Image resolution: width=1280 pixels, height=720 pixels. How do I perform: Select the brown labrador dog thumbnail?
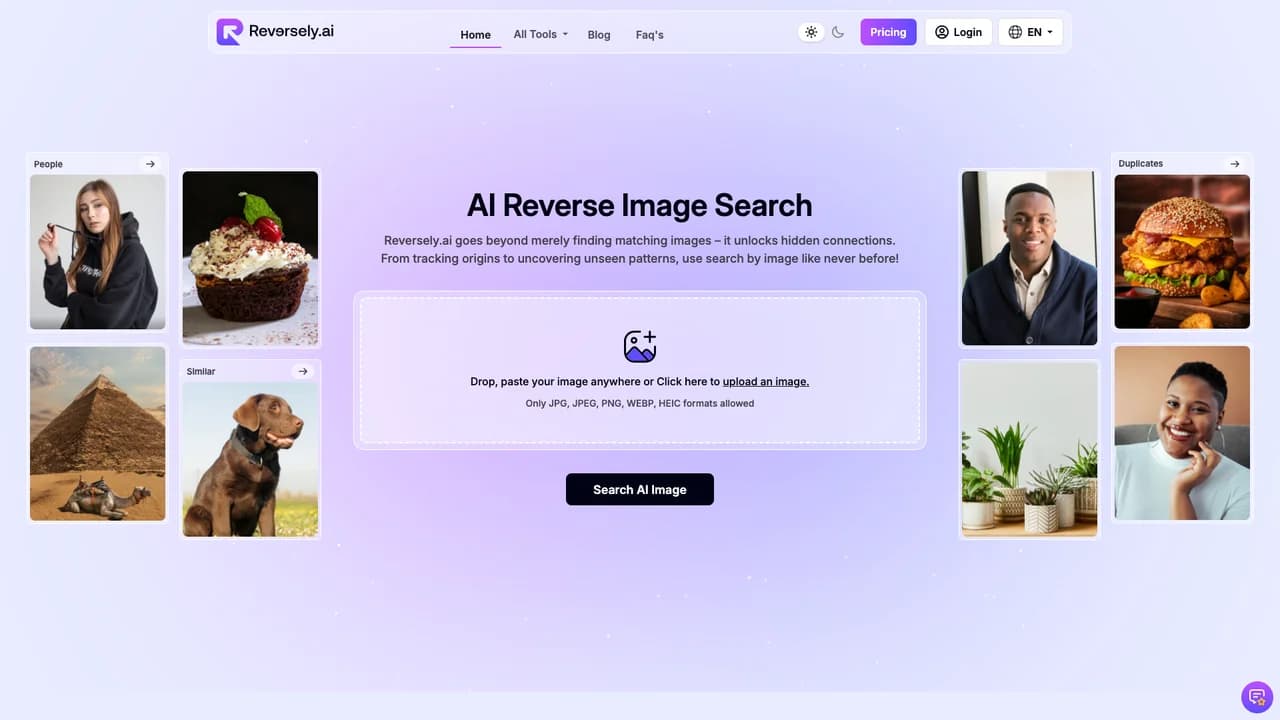coord(250,459)
